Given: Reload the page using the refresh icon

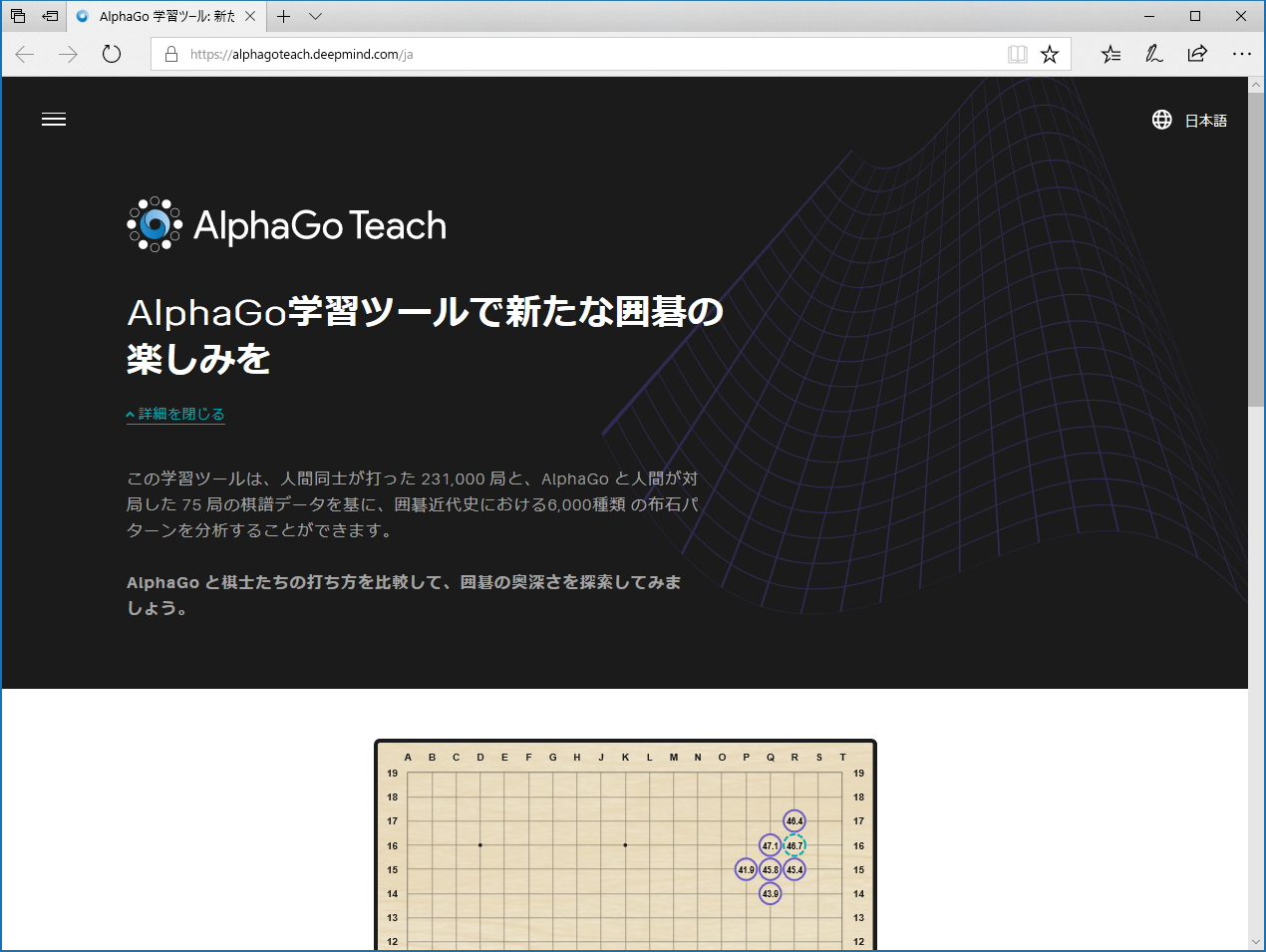Looking at the screenshot, I should point(110,55).
